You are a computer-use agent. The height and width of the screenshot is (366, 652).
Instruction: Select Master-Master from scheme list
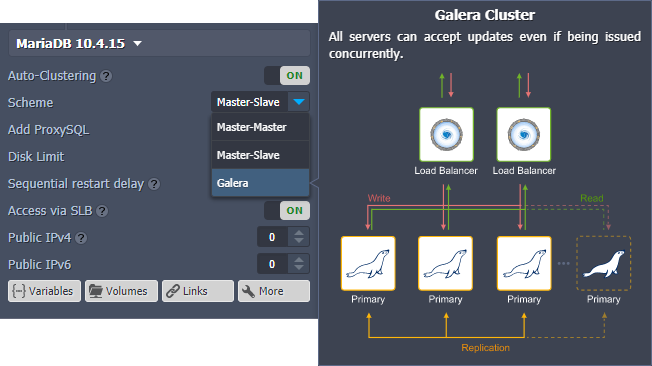tap(260, 127)
